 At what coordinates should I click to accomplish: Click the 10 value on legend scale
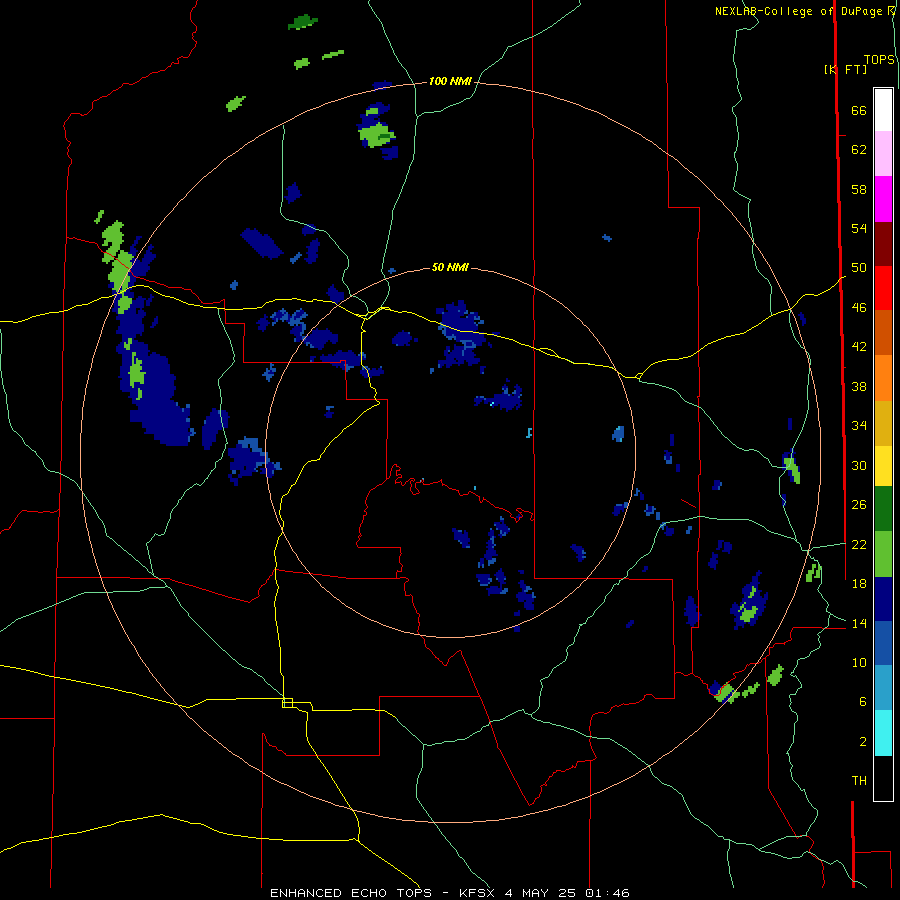click(859, 662)
